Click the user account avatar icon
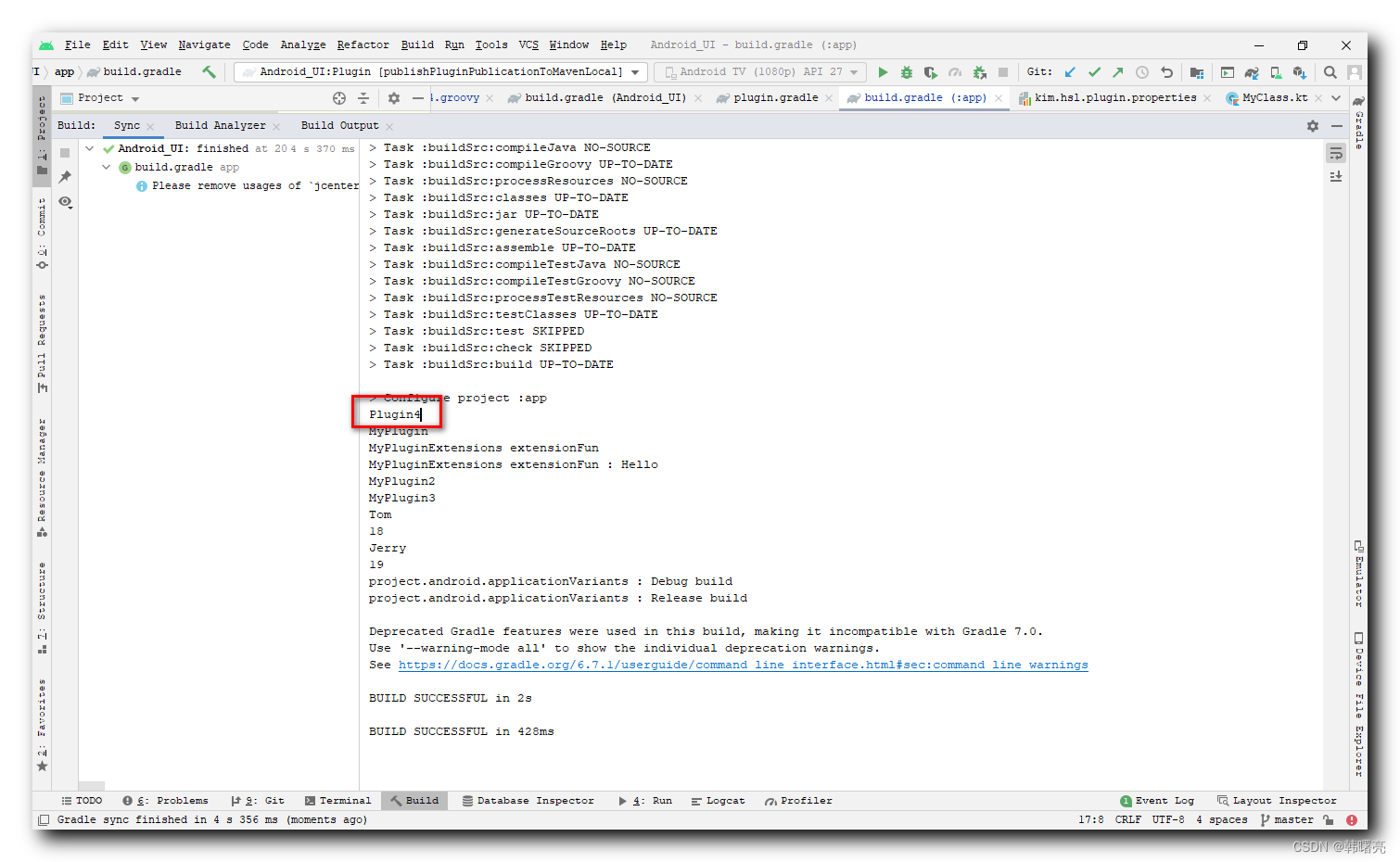Screen dimensions: 1400x862 1355,71
